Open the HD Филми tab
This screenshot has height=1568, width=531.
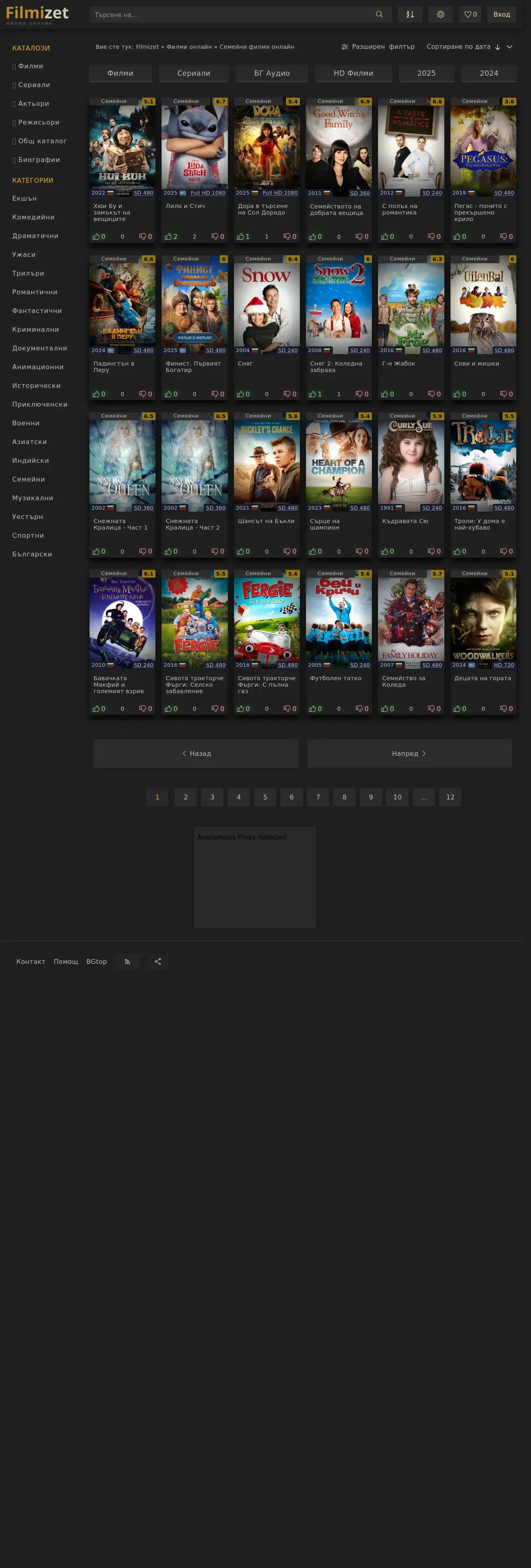[x=354, y=73]
